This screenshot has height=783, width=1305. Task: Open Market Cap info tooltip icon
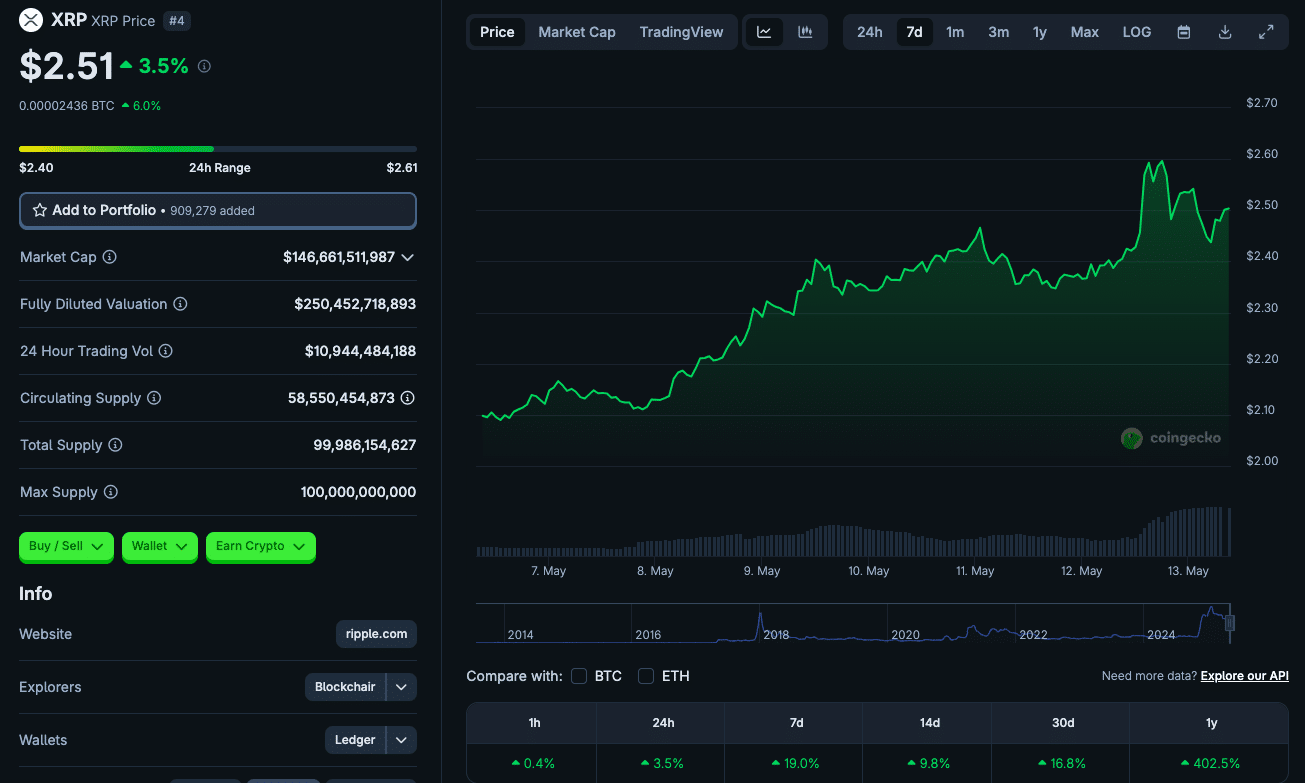click(110, 257)
